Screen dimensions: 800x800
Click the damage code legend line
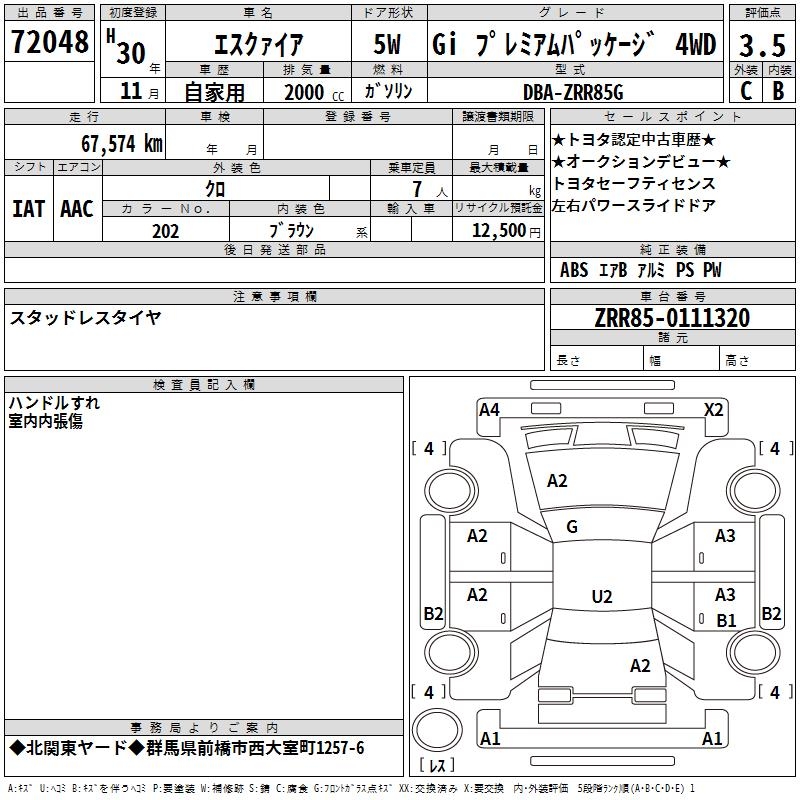(351, 789)
